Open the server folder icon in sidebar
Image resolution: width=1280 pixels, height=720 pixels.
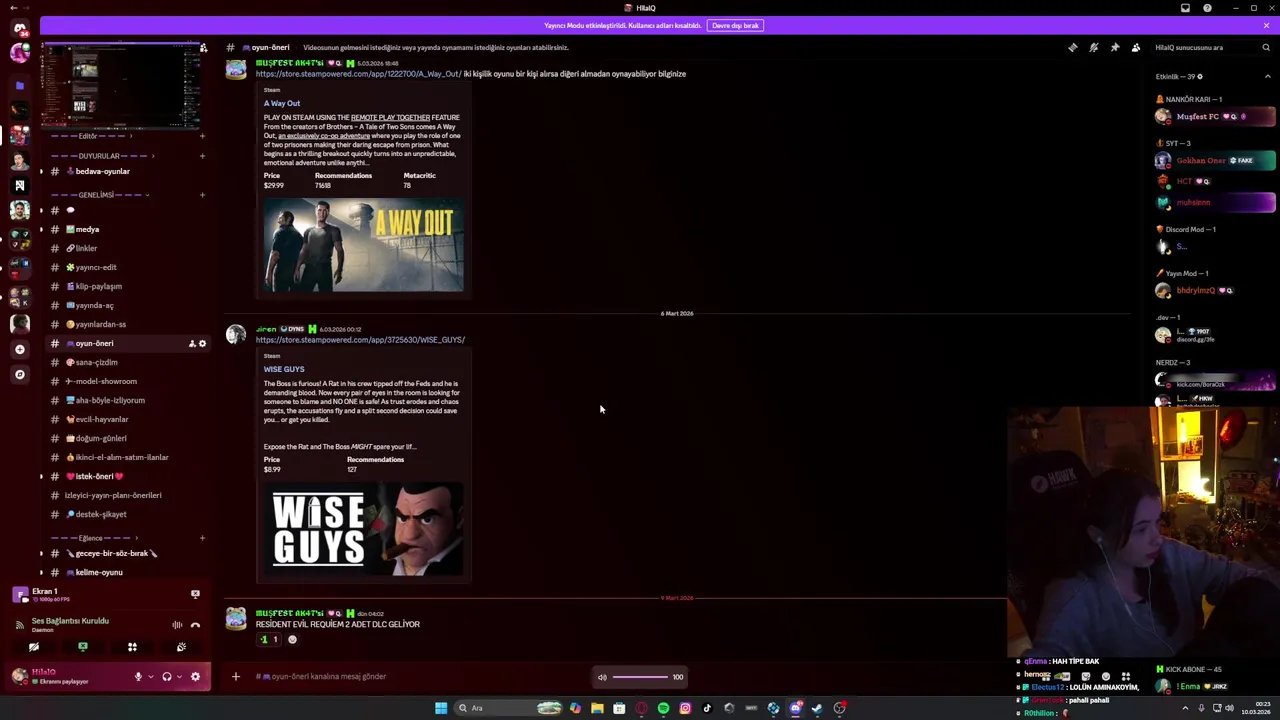[x=20, y=86]
